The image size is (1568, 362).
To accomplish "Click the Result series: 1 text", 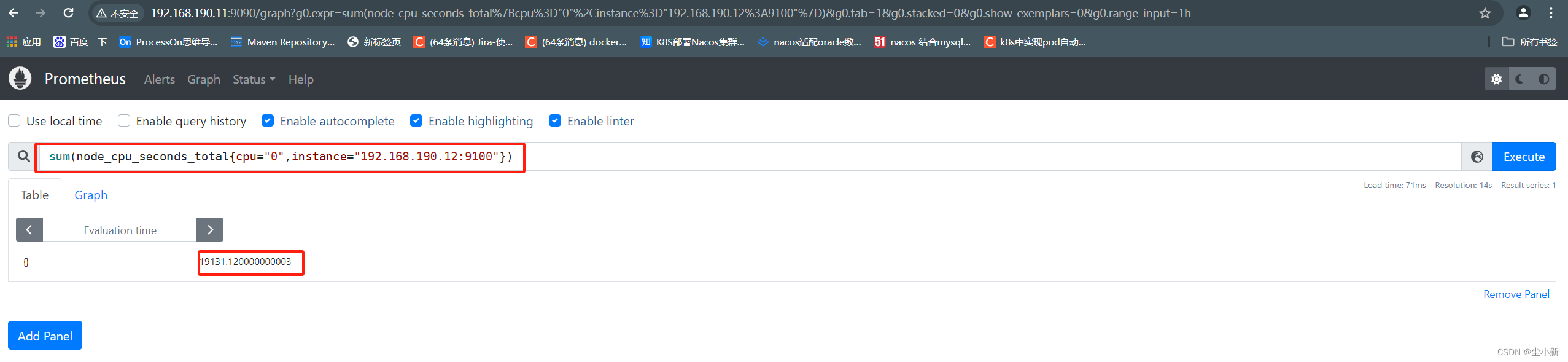I will pyautogui.click(x=1529, y=185).
